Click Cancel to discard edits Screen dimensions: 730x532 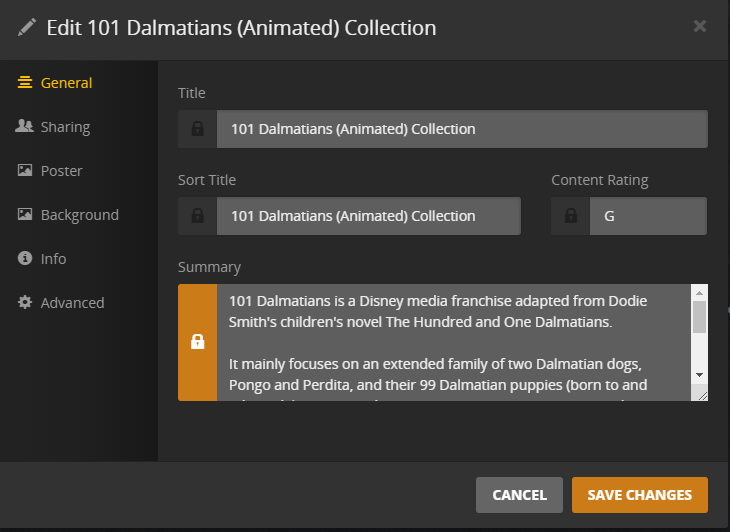tap(520, 495)
